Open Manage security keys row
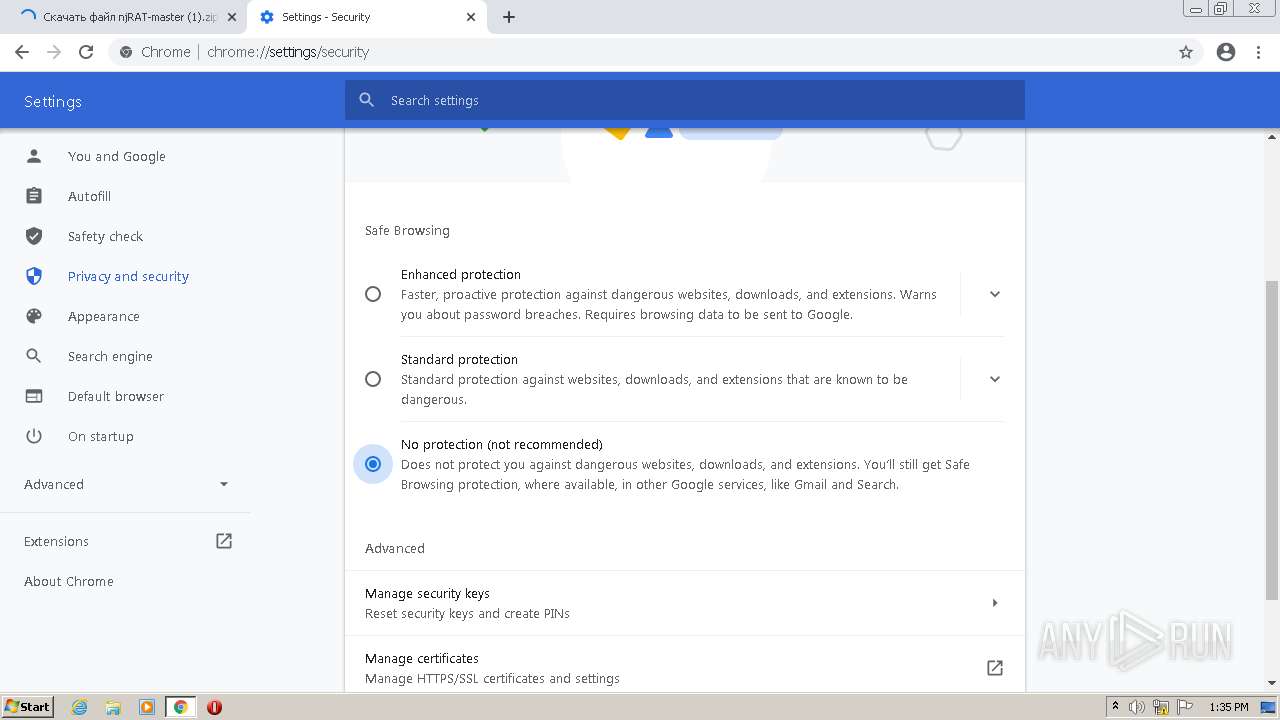 (x=685, y=603)
